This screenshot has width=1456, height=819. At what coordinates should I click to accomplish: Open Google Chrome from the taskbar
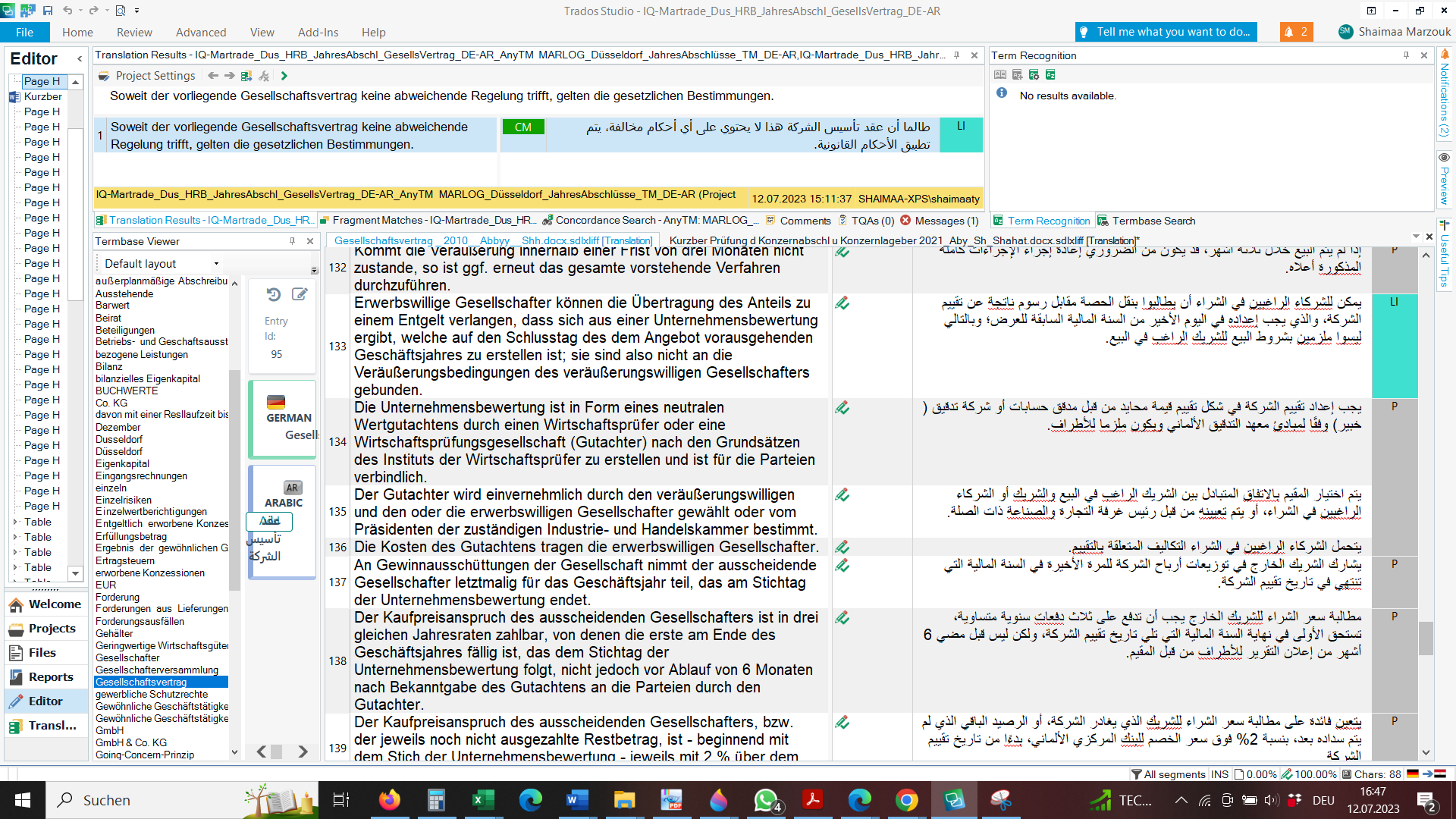(906, 800)
